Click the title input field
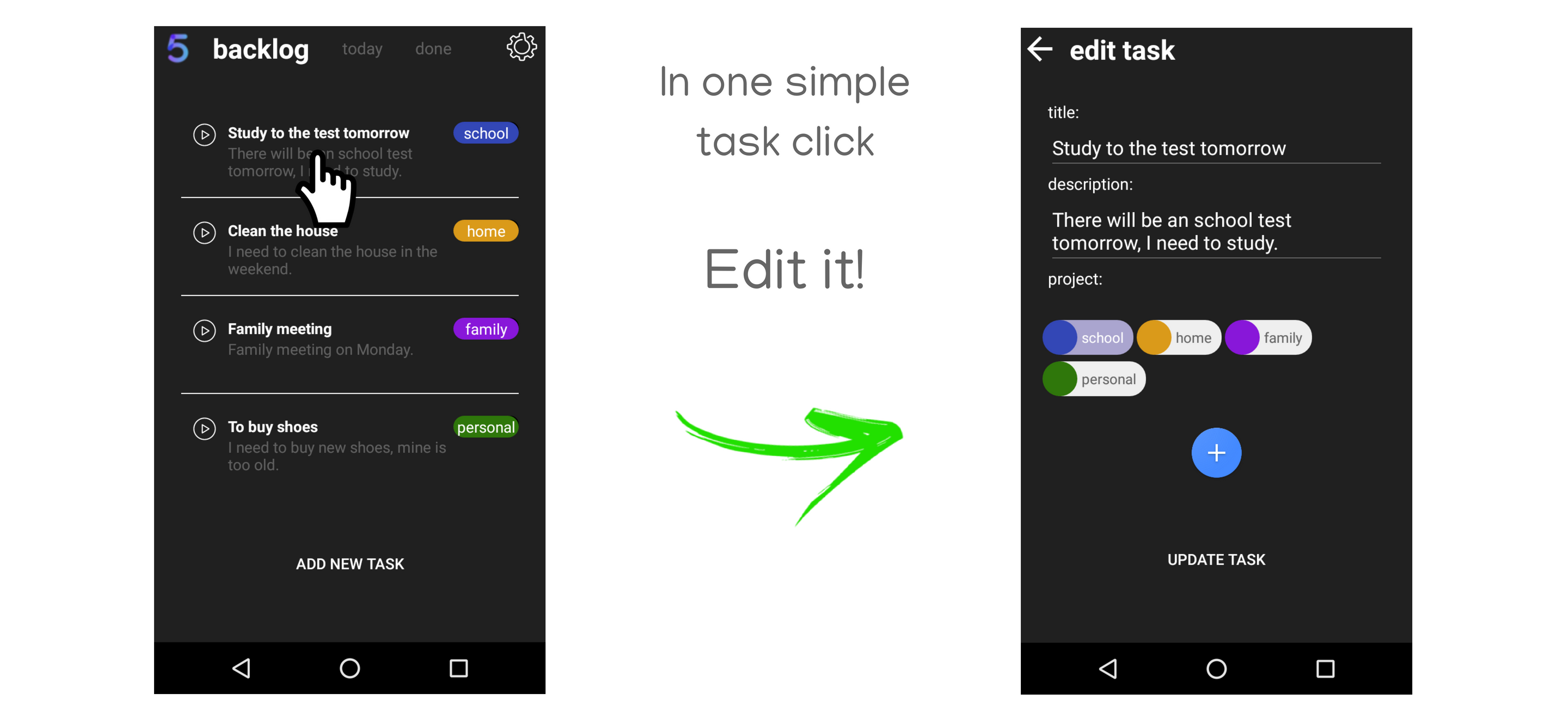This screenshot has height=724, width=1568. pyautogui.click(x=1209, y=148)
